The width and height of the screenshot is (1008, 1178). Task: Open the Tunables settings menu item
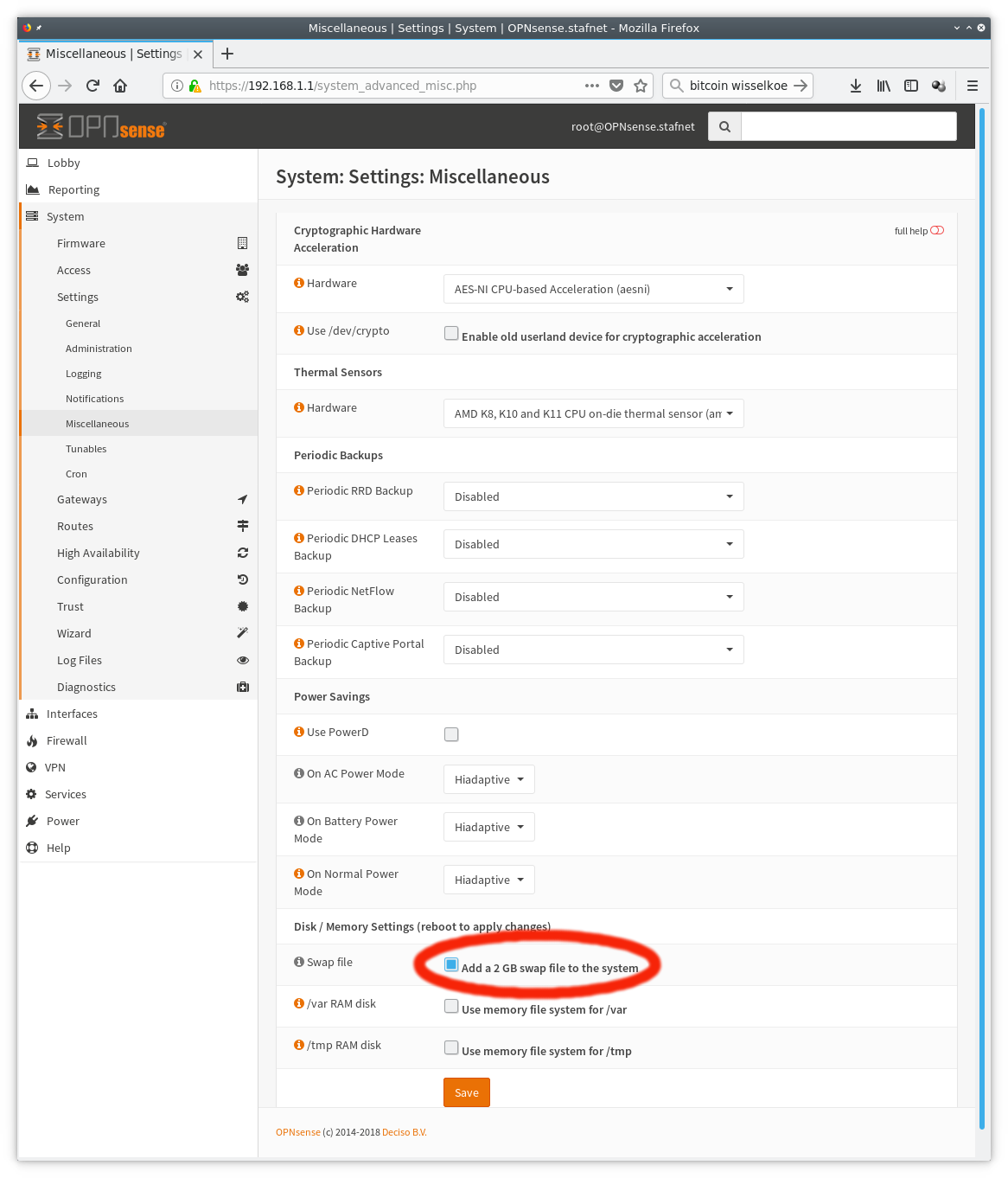click(x=86, y=449)
